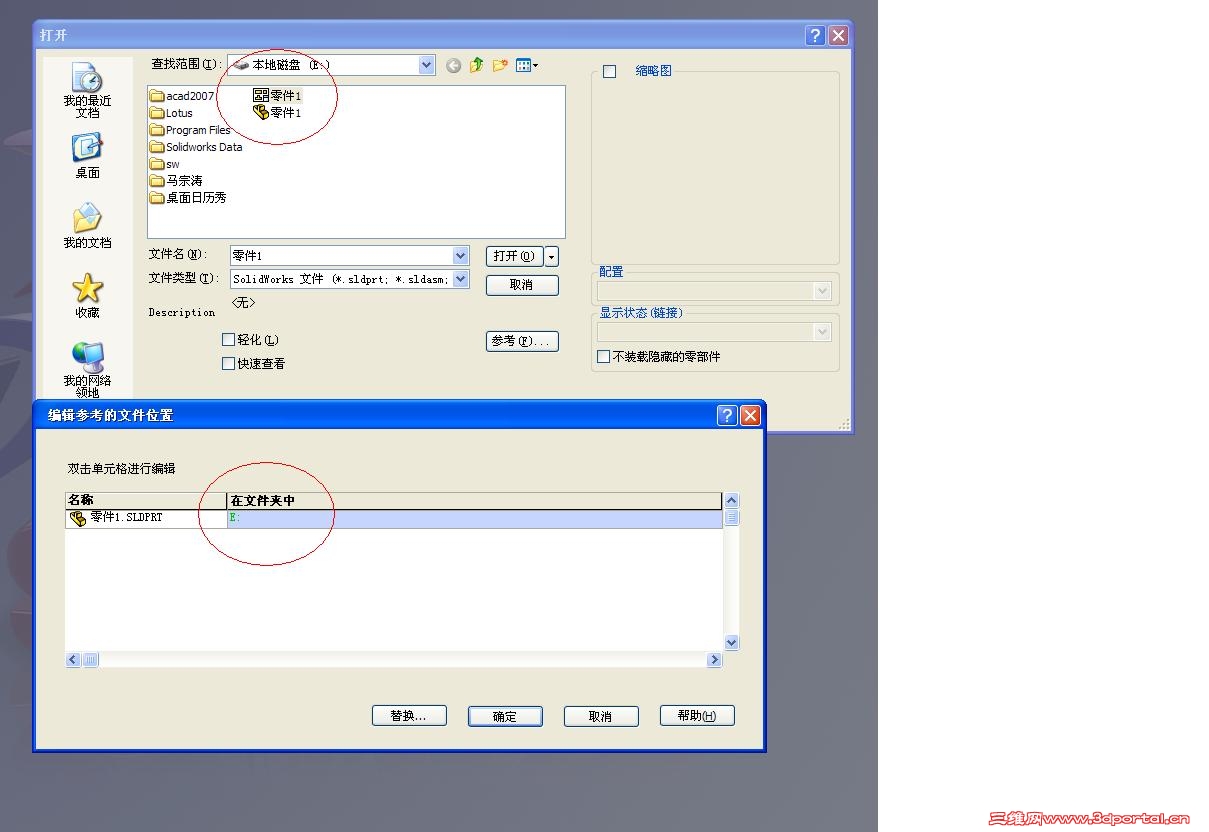Viewport: 1209px width, 832px height.
Task: Expand the 文件类型 dropdown
Action: point(460,280)
